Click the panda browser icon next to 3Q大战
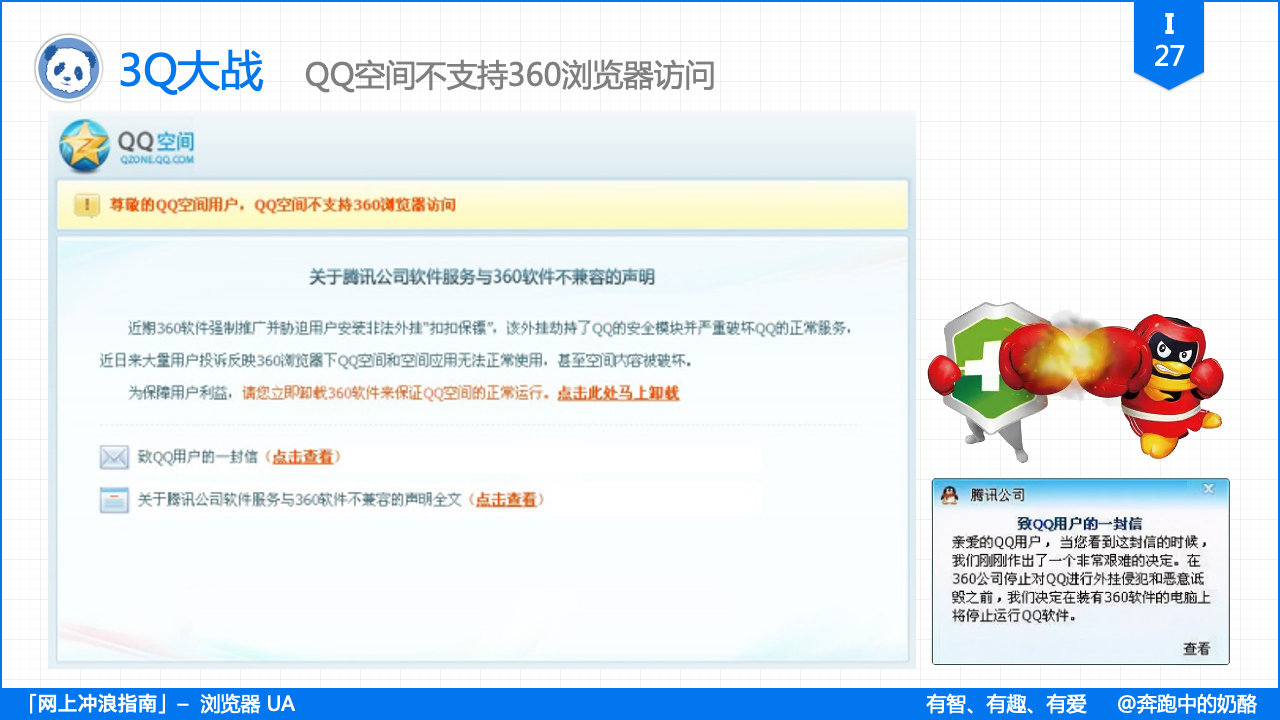The height and width of the screenshot is (720, 1280). coord(67,68)
